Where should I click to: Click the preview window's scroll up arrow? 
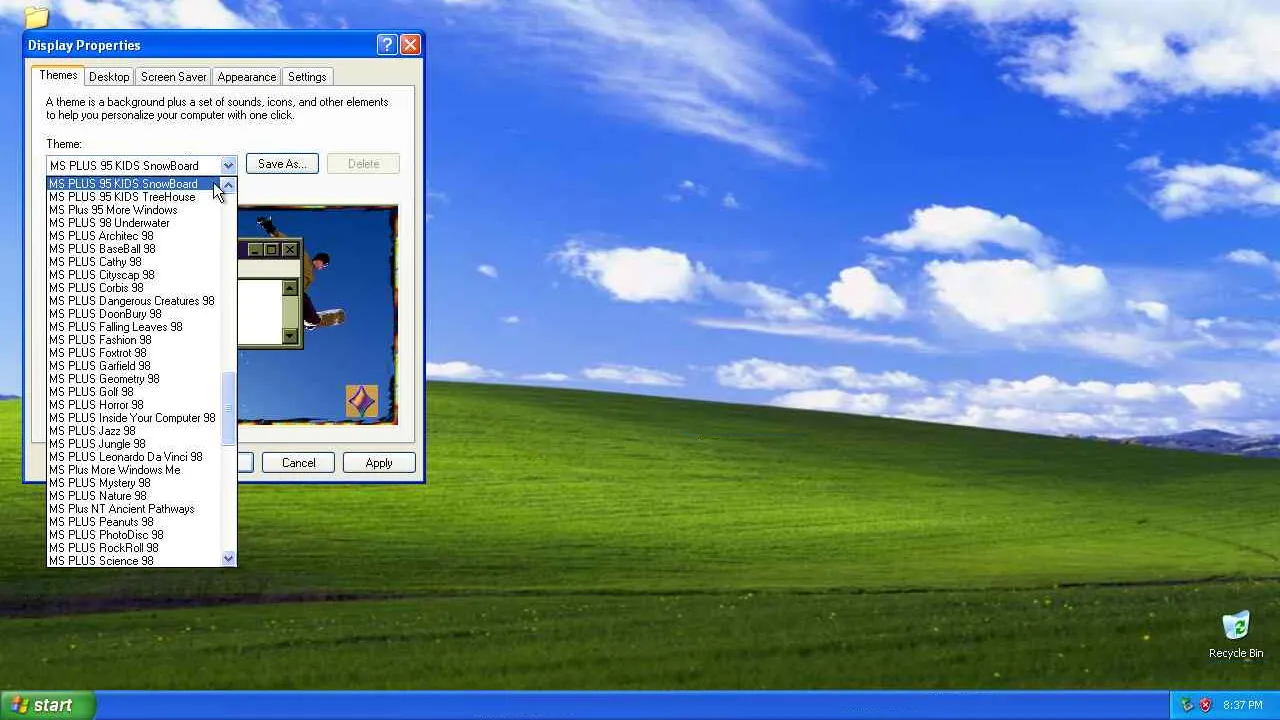click(x=290, y=288)
